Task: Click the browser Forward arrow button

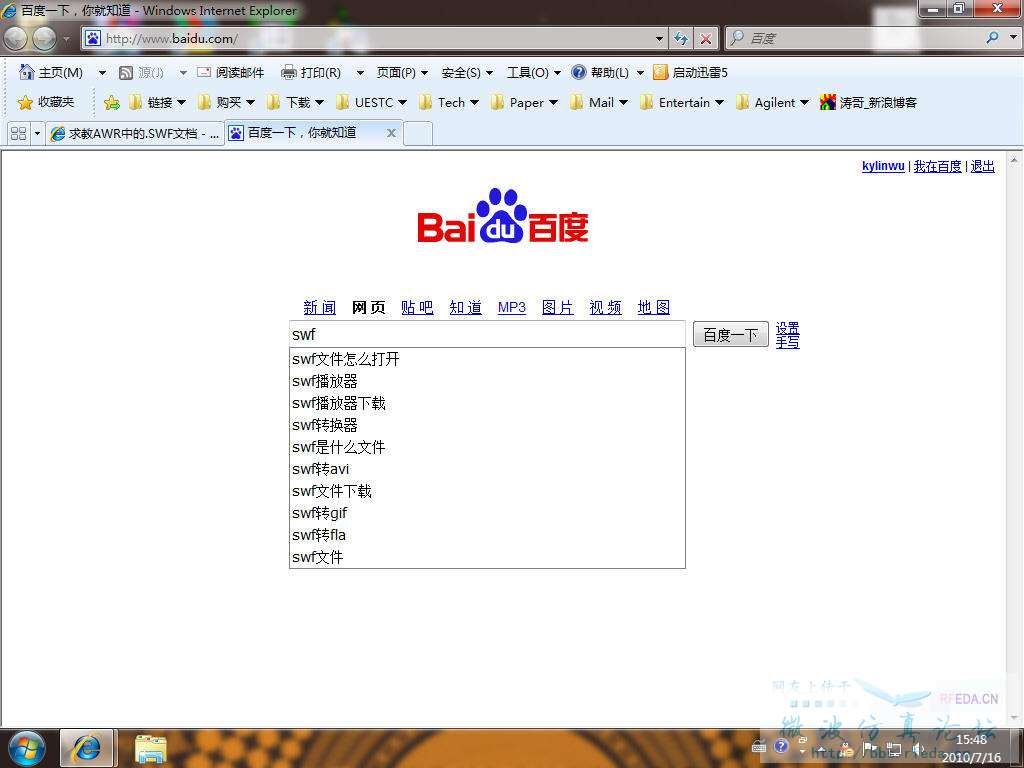Action: point(44,39)
